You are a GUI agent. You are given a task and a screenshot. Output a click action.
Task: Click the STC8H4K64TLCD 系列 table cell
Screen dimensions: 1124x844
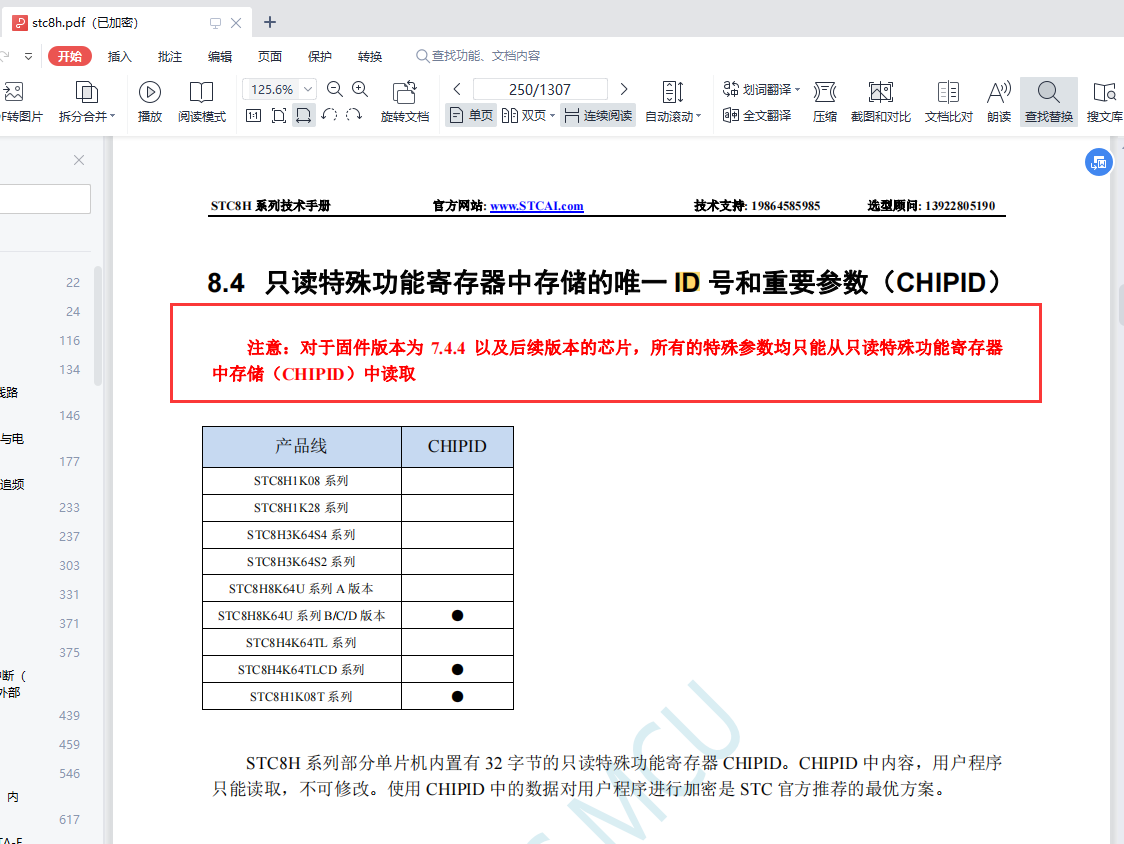tap(301, 670)
